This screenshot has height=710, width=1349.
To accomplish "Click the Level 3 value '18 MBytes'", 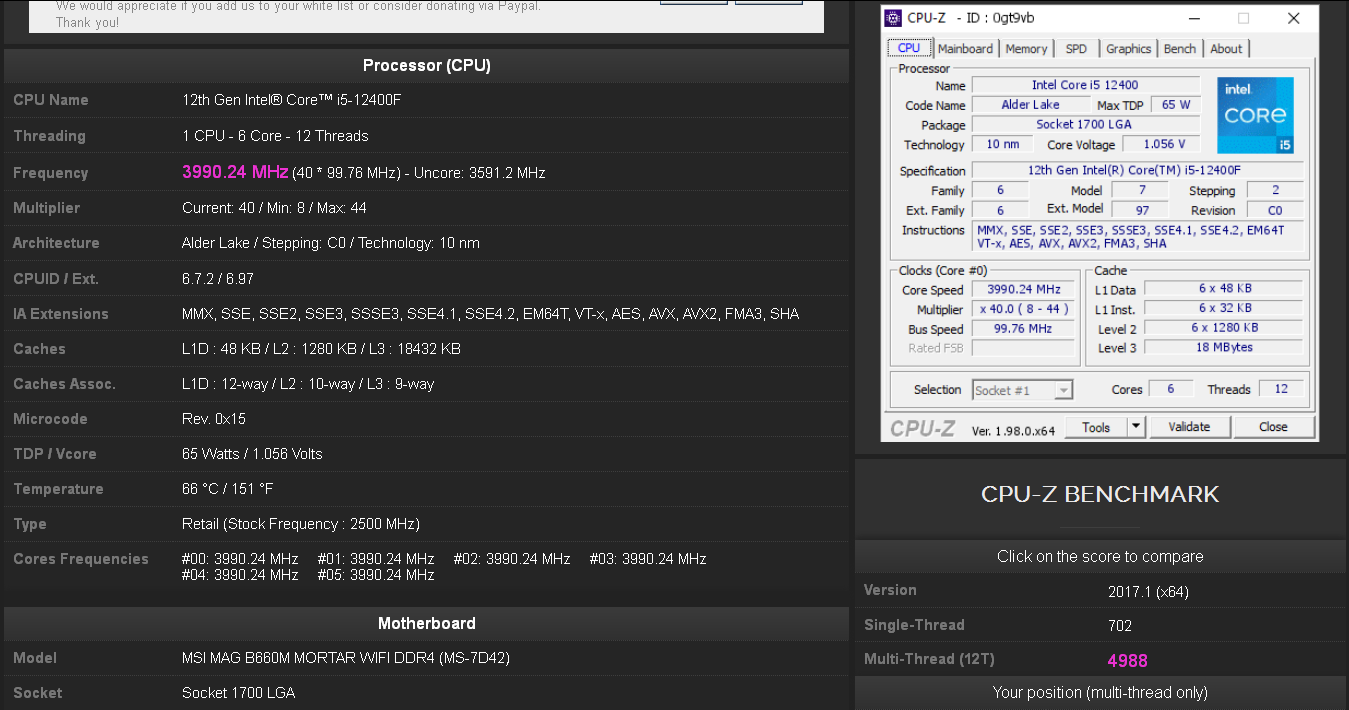I will (x=1225, y=347).
